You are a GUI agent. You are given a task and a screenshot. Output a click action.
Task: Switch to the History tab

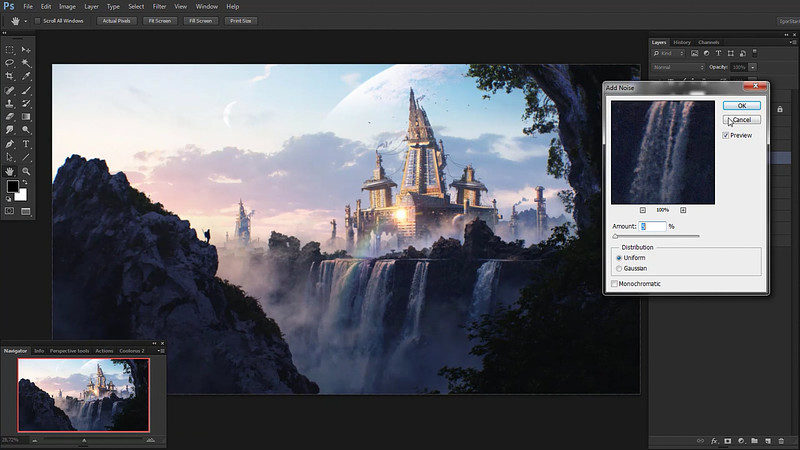(x=682, y=42)
